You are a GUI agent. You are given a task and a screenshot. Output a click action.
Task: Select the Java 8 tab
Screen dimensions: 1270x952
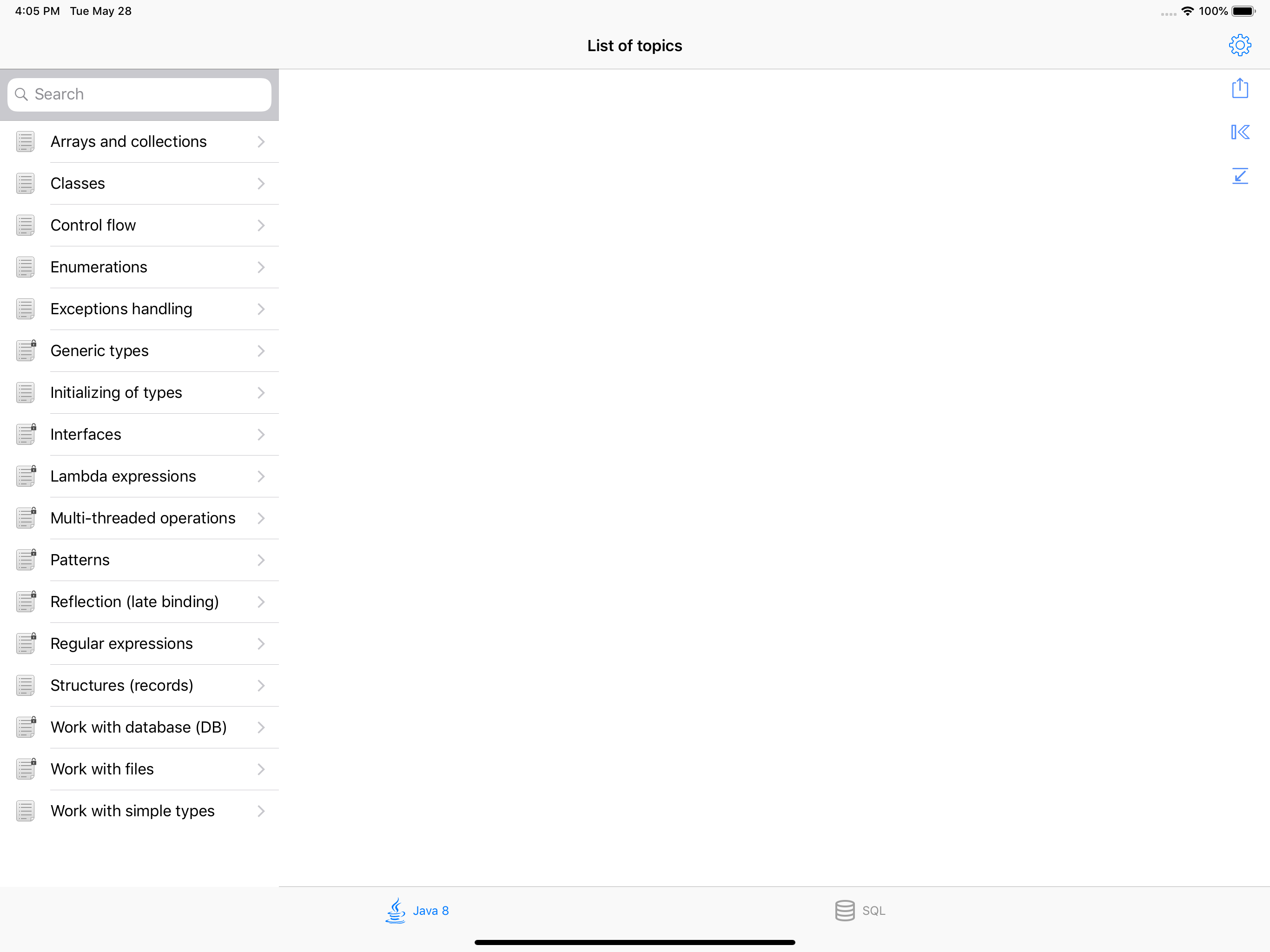click(430, 910)
